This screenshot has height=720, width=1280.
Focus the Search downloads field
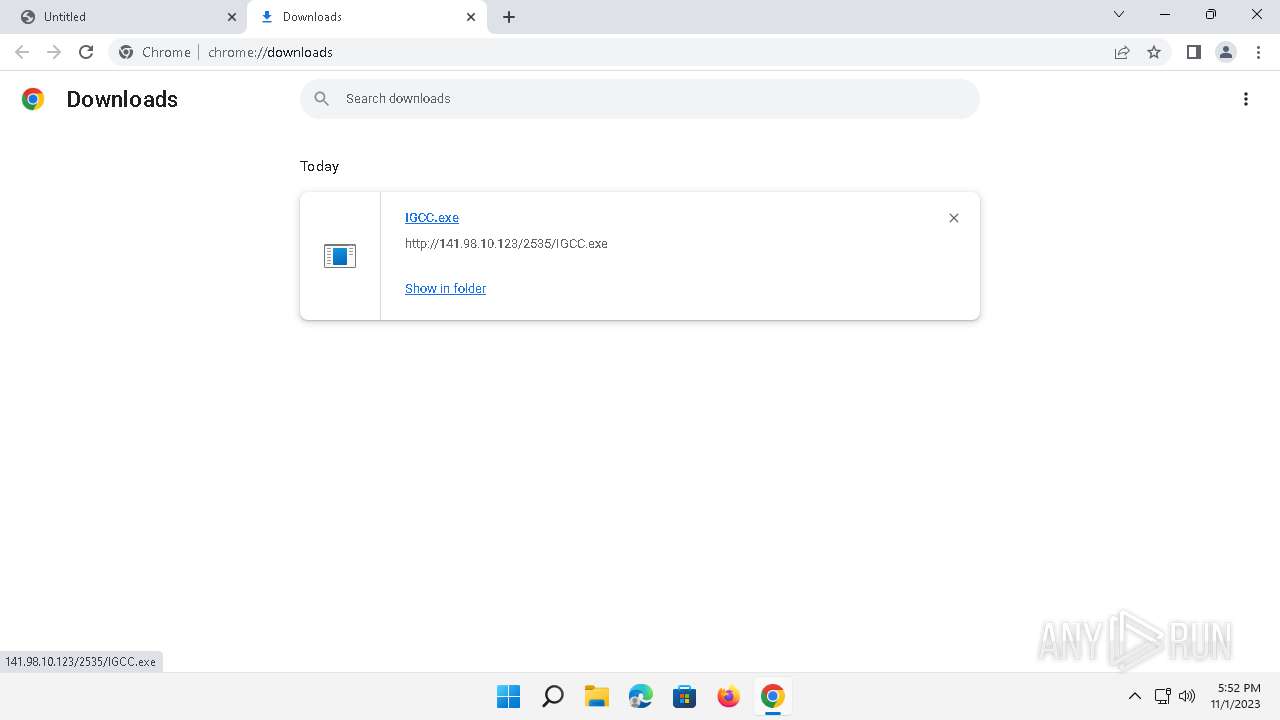(640, 98)
